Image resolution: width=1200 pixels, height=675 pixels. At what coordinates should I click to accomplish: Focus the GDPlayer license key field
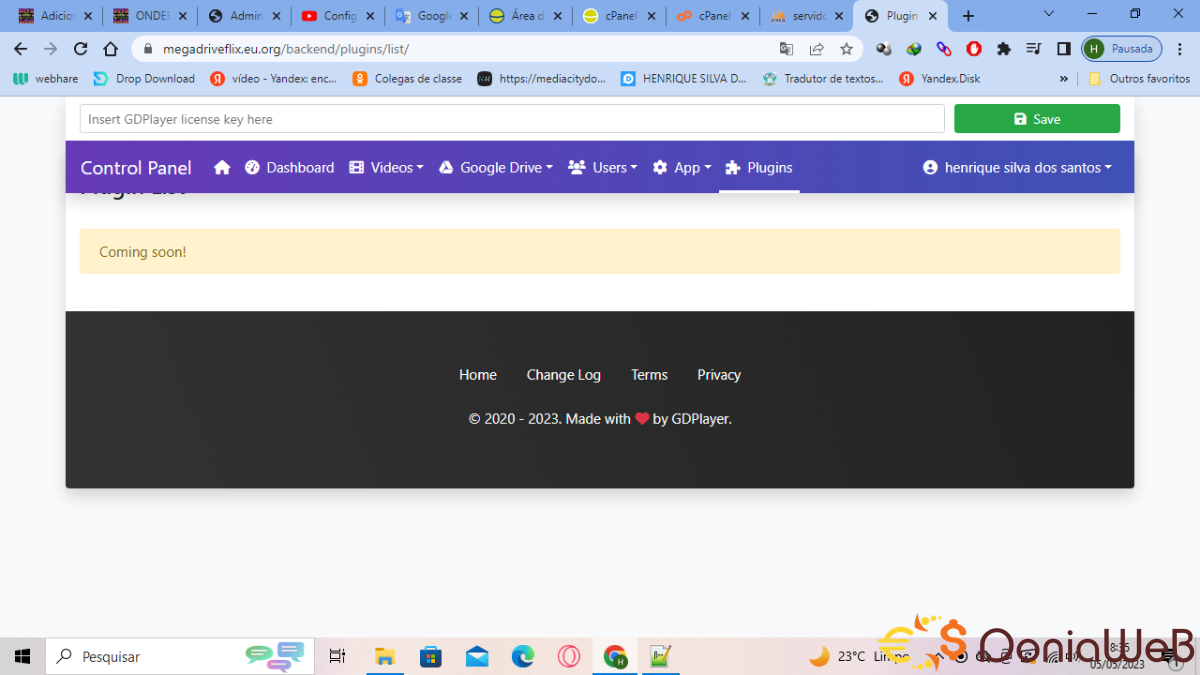click(512, 119)
